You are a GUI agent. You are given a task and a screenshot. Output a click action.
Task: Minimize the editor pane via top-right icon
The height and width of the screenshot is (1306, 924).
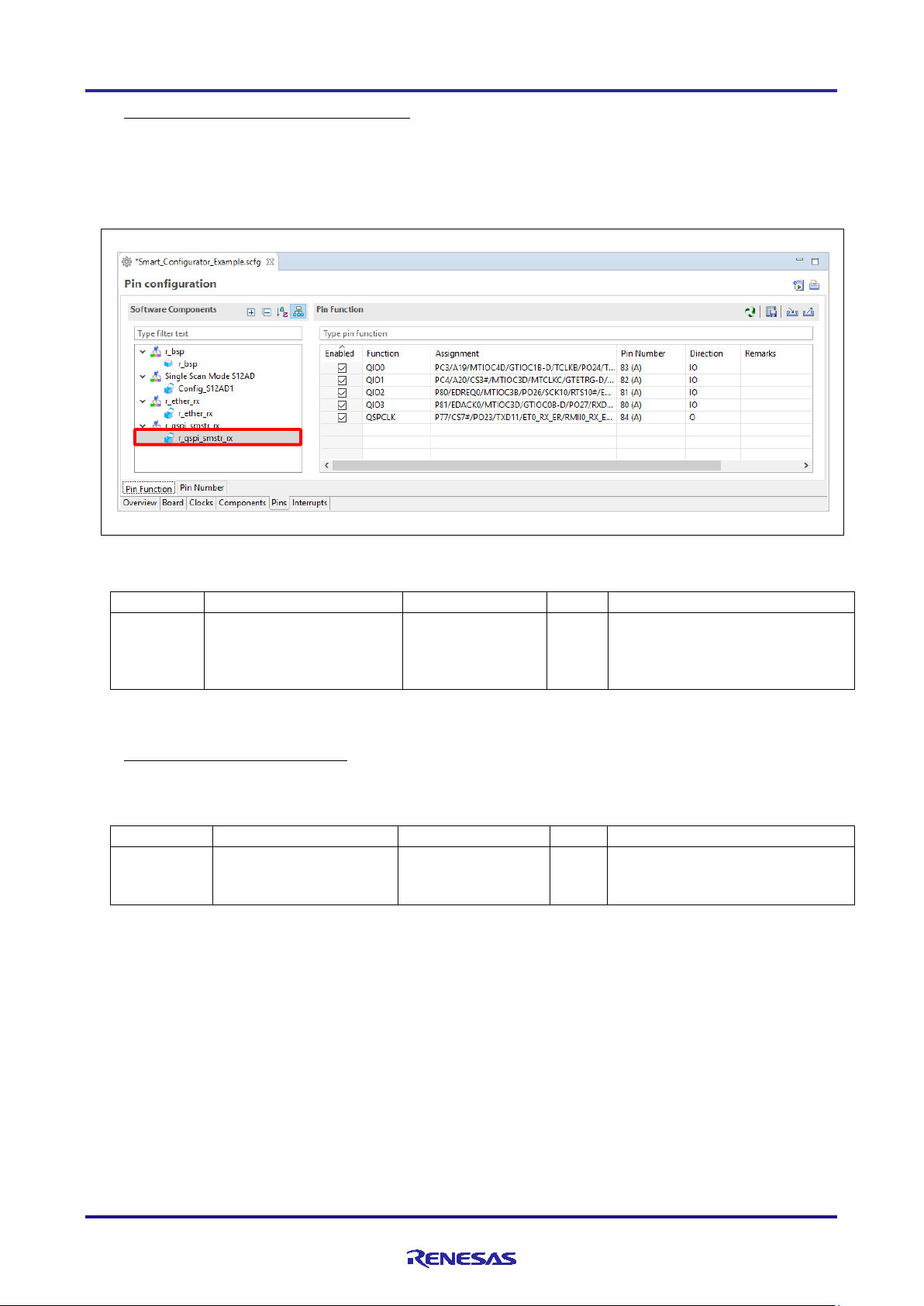799,260
